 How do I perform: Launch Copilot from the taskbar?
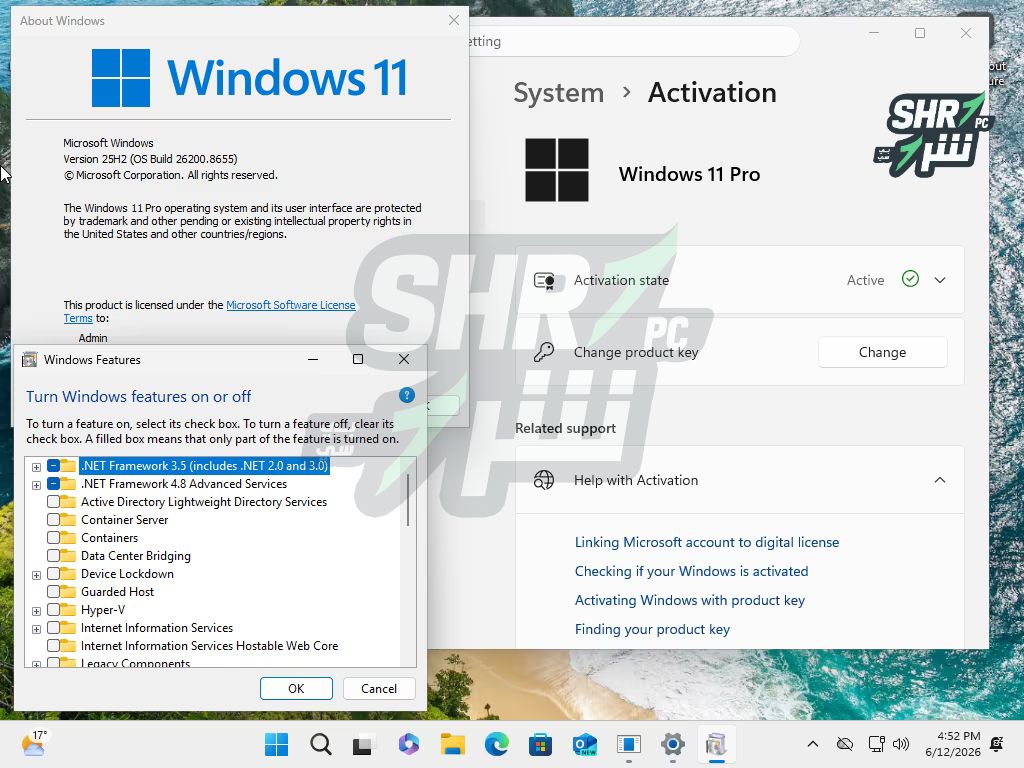click(x=409, y=744)
